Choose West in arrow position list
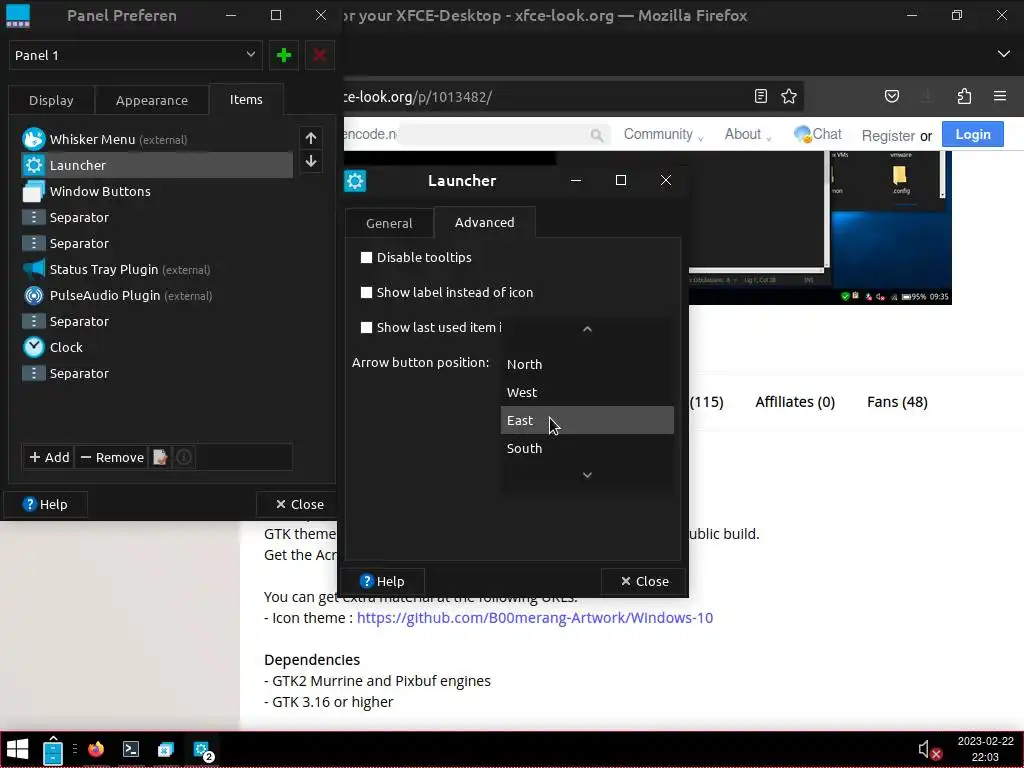 tap(587, 392)
